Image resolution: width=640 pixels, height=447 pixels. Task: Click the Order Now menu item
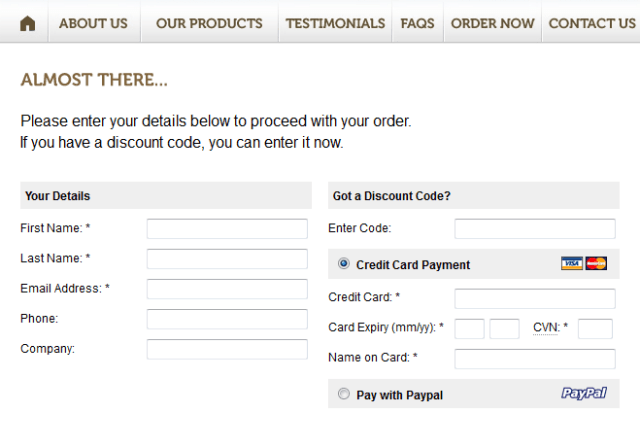click(492, 23)
